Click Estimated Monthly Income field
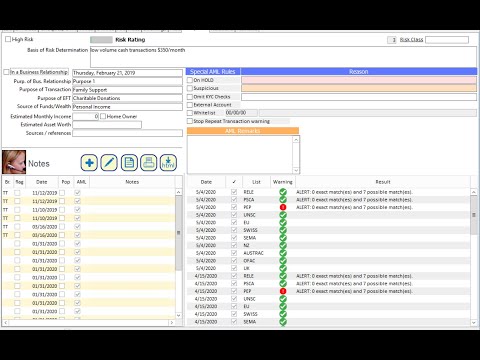This screenshot has width=480, height=360. (86, 117)
